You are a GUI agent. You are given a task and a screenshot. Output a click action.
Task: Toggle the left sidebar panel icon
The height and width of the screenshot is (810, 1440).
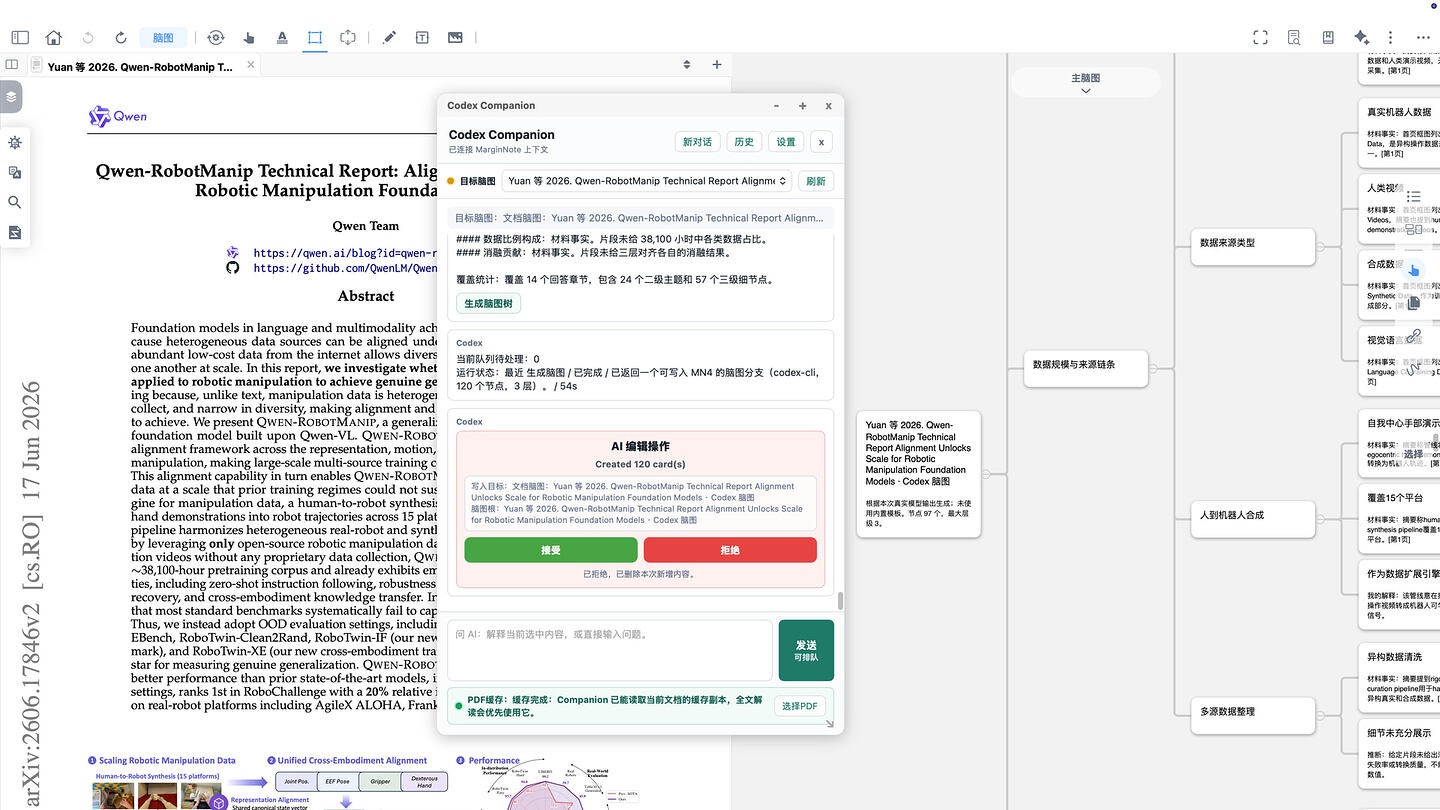tap(20, 37)
